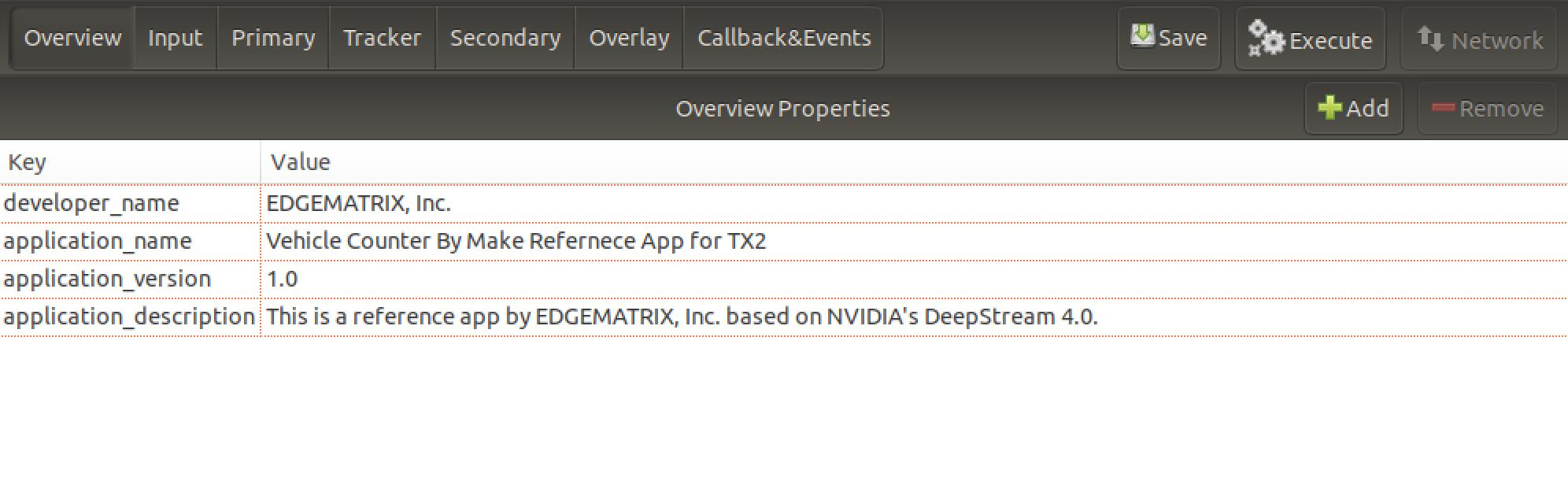Click the red minus Remove icon
This screenshot has width=1568, height=485.
[x=1443, y=108]
